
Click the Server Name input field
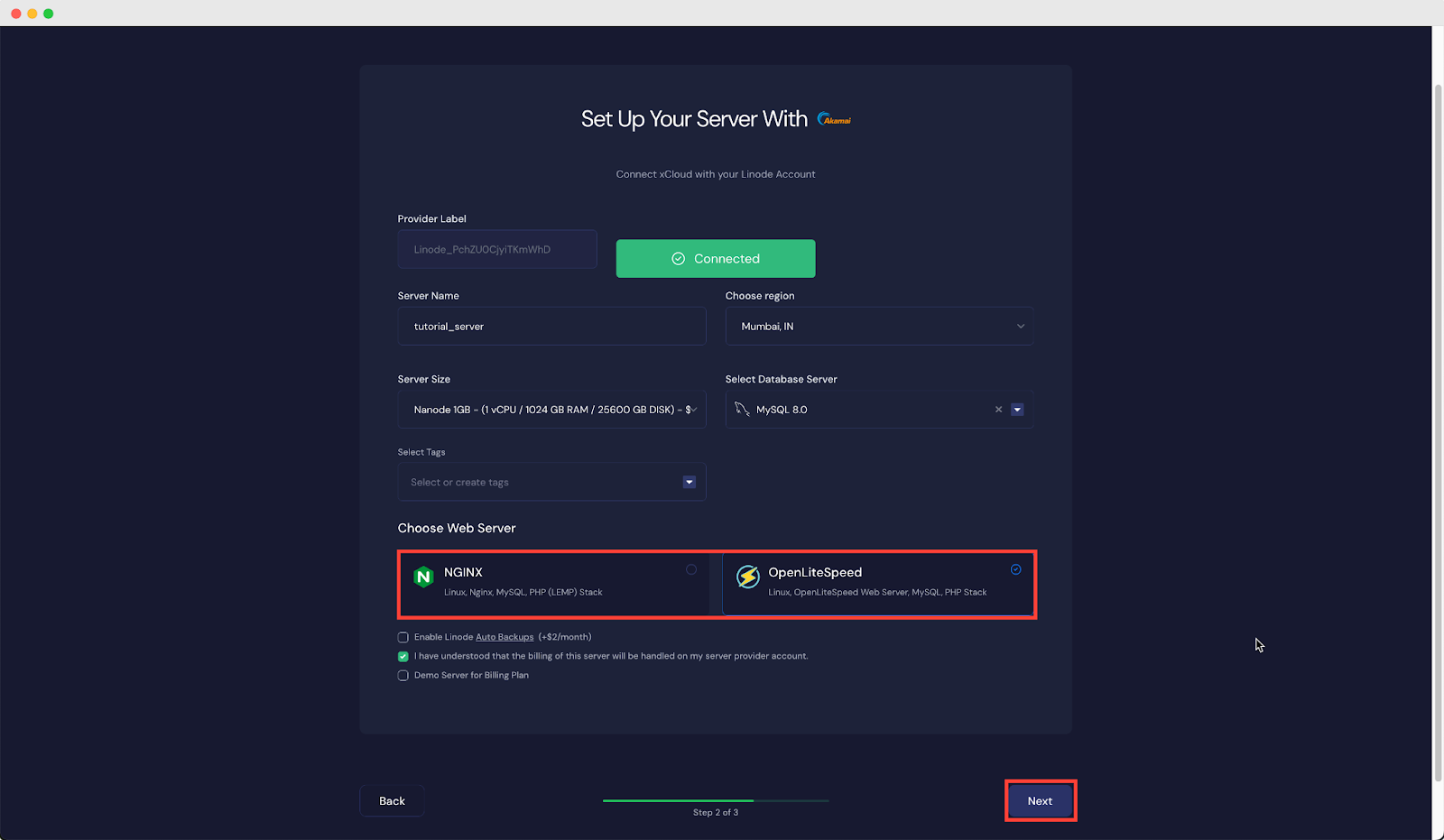click(551, 327)
